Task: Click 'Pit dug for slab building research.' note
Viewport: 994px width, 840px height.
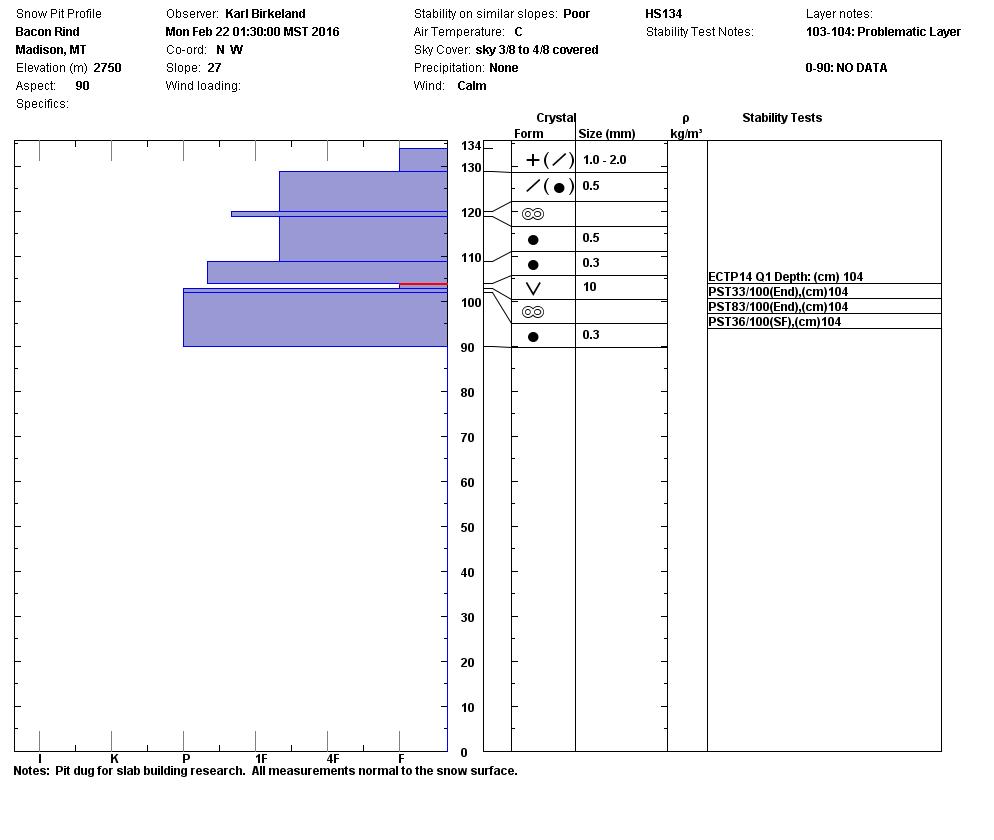Action: click(150, 772)
